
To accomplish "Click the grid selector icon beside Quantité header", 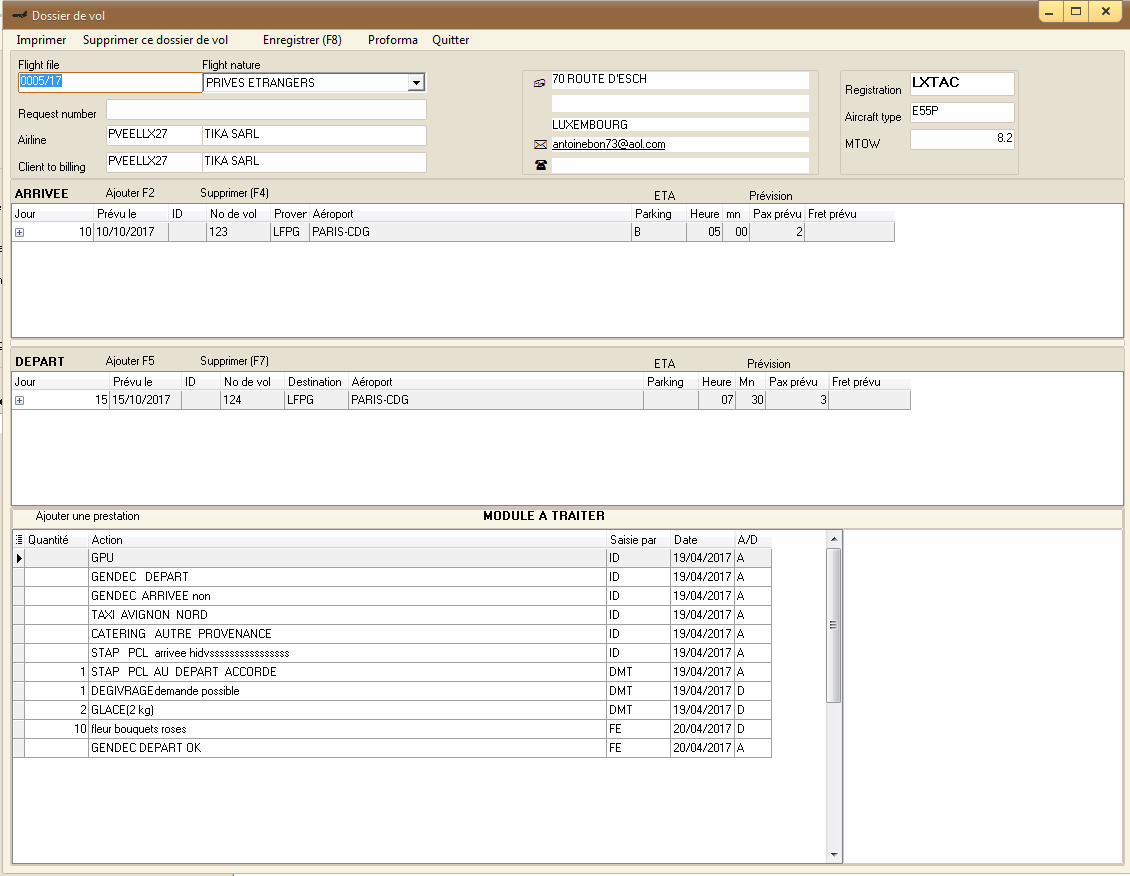I will pos(19,540).
